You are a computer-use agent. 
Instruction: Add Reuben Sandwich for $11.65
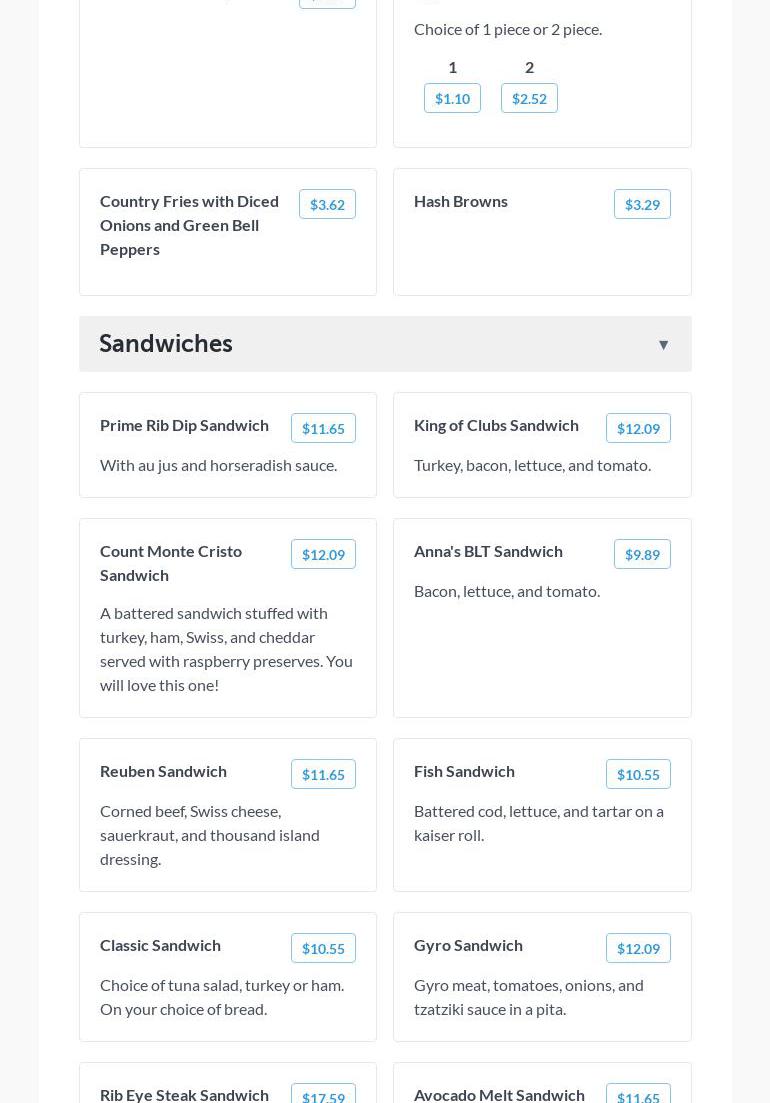323,774
